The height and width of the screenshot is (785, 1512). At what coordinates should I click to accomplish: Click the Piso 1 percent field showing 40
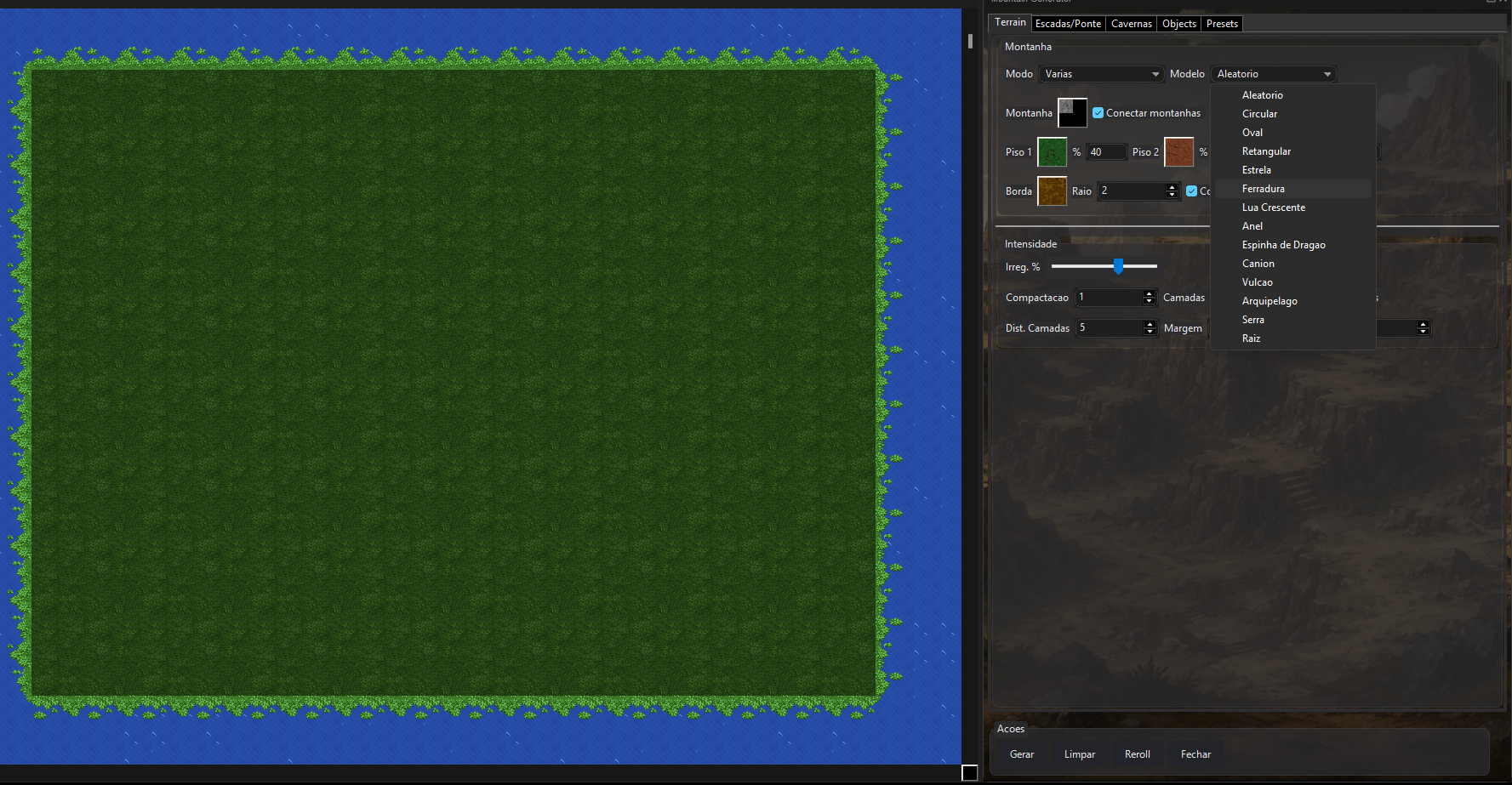pyautogui.click(x=1107, y=152)
